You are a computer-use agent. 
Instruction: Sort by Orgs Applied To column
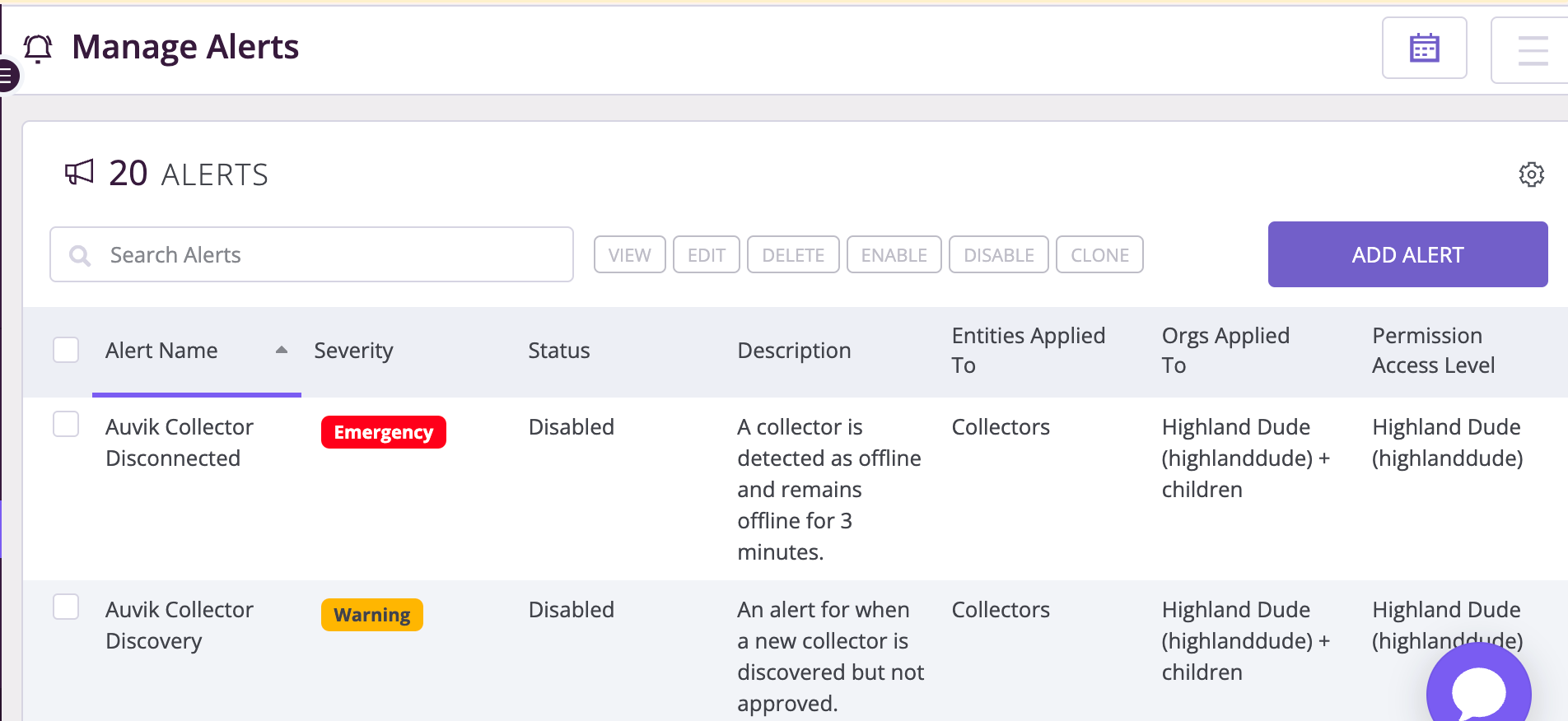point(1225,351)
